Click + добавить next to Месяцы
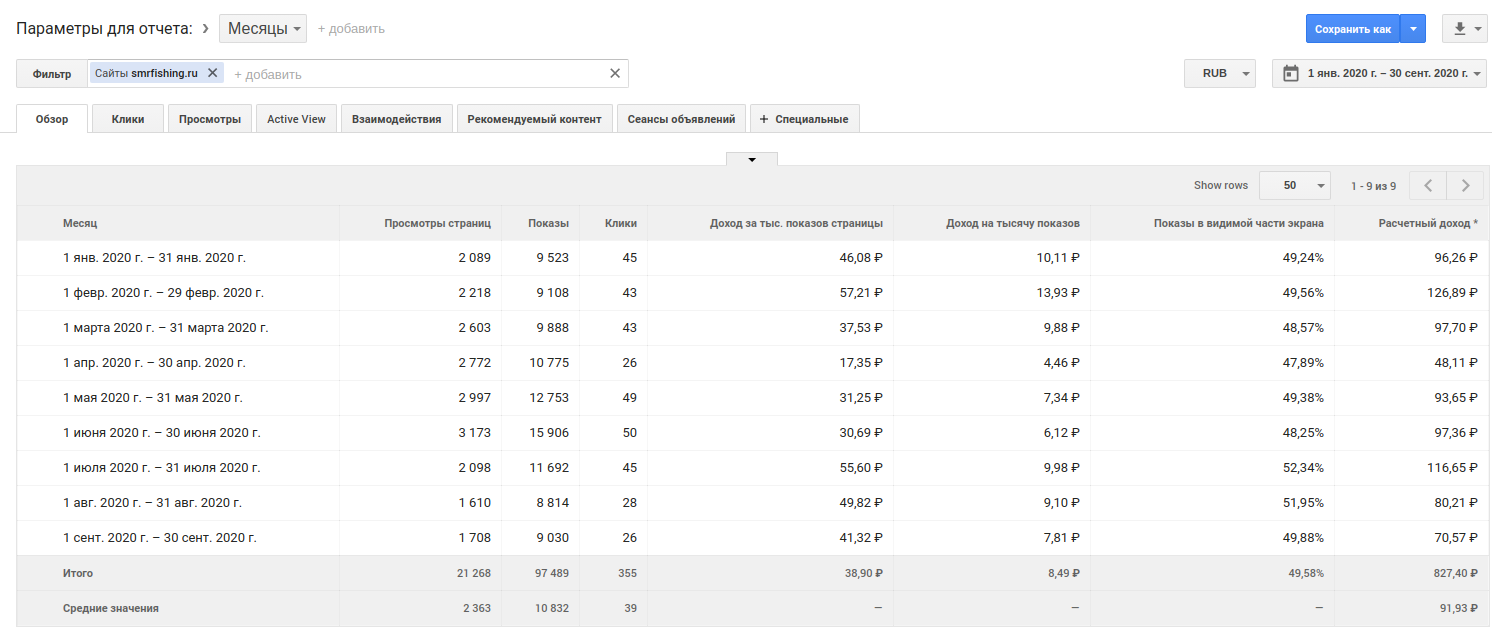Screen dimensions: 1492x628 coord(351,29)
